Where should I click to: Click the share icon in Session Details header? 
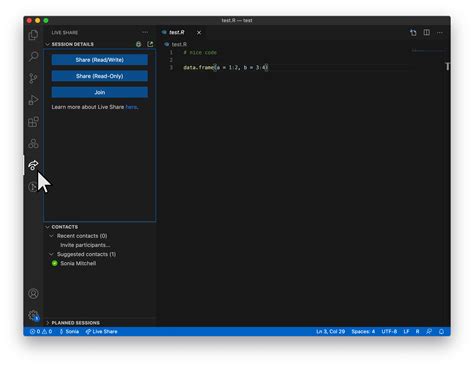tap(150, 44)
